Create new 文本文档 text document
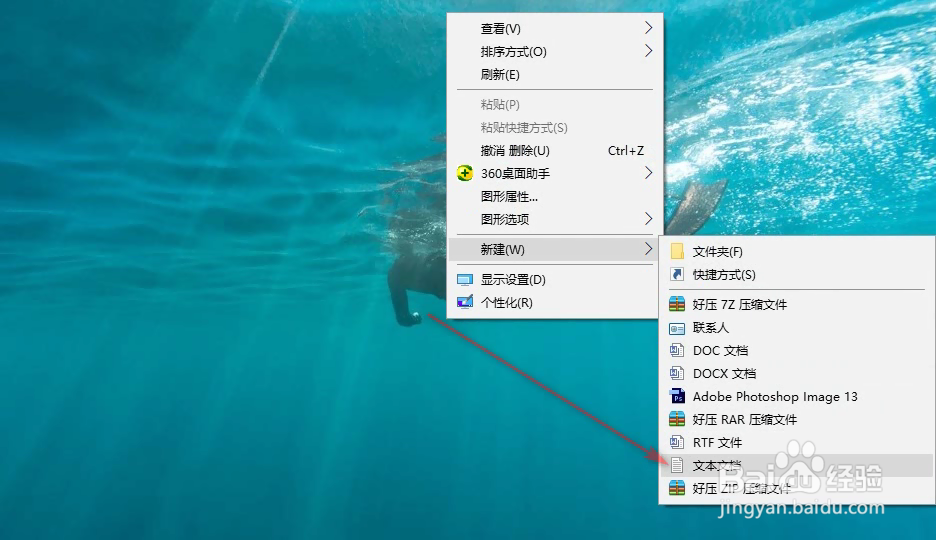The image size is (936, 540). click(x=797, y=465)
